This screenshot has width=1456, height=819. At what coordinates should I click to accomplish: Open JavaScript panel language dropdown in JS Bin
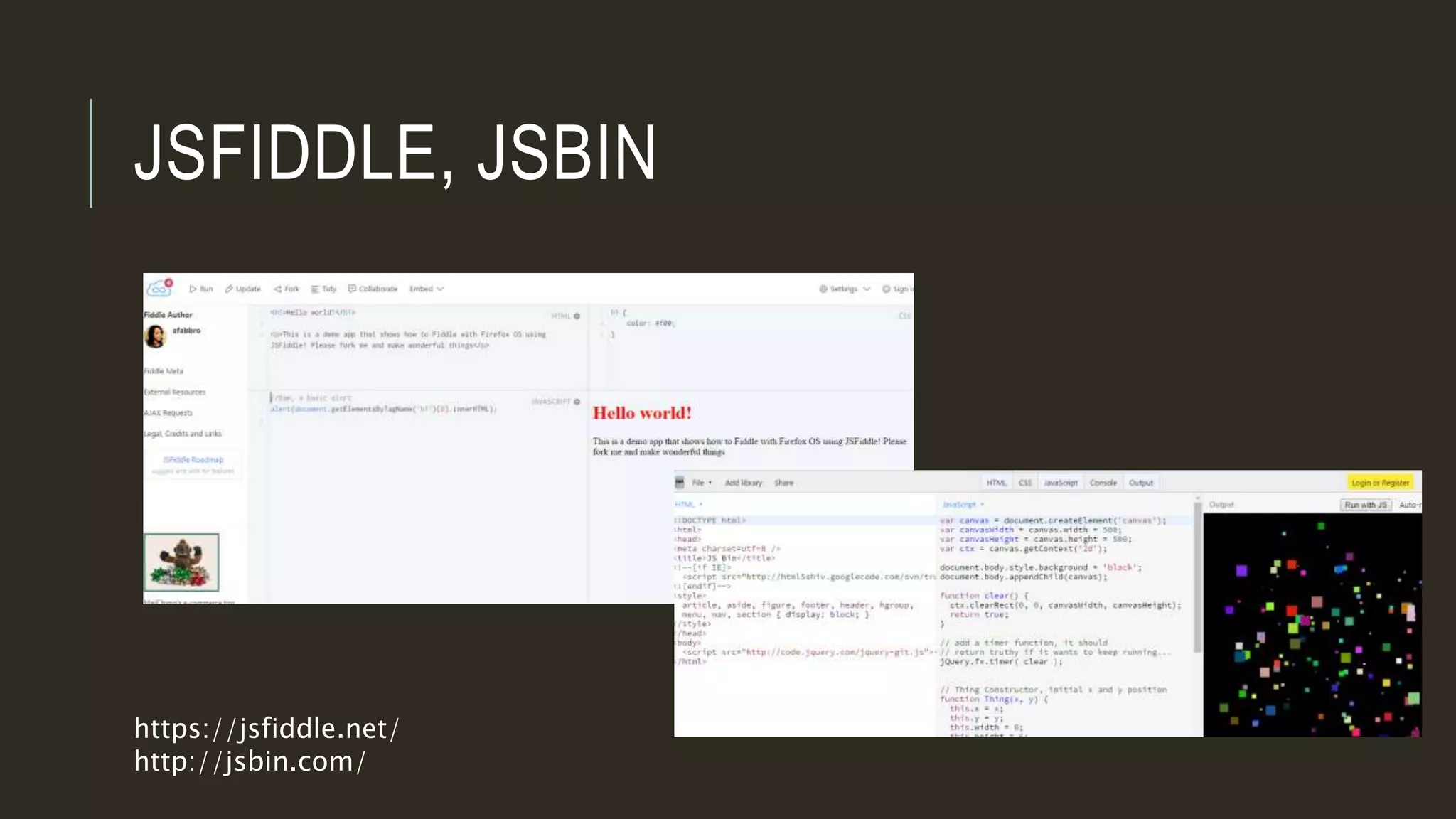pos(963,505)
